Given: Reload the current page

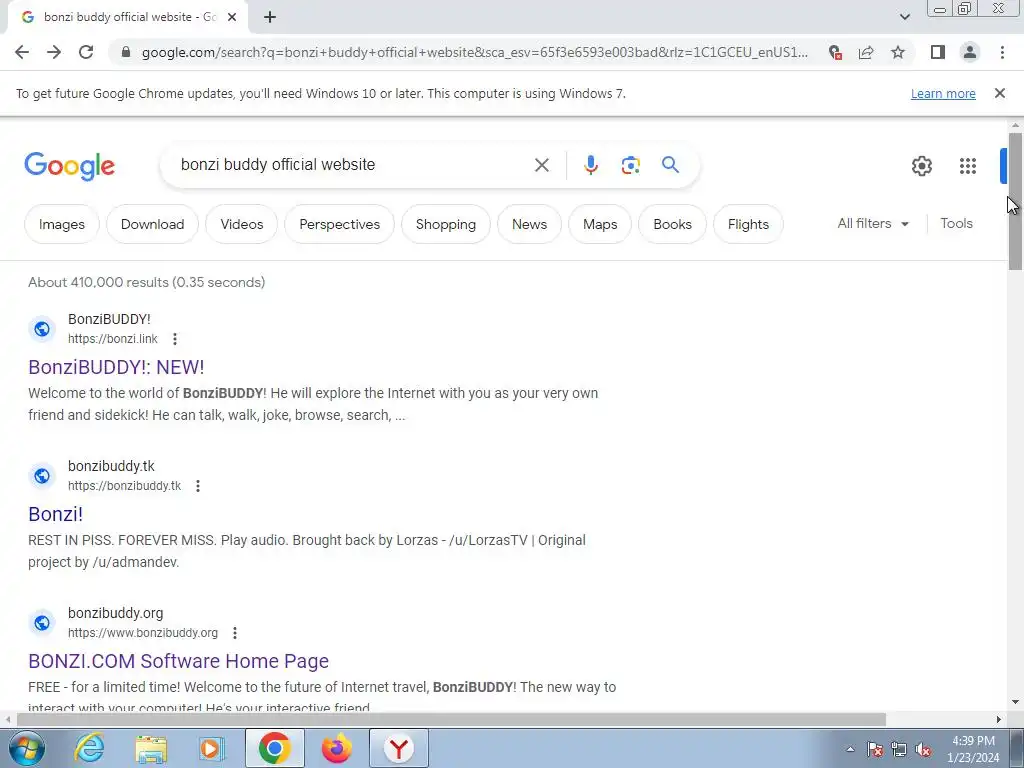Looking at the screenshot, I should pyautogui.click(x=86, y=52).
